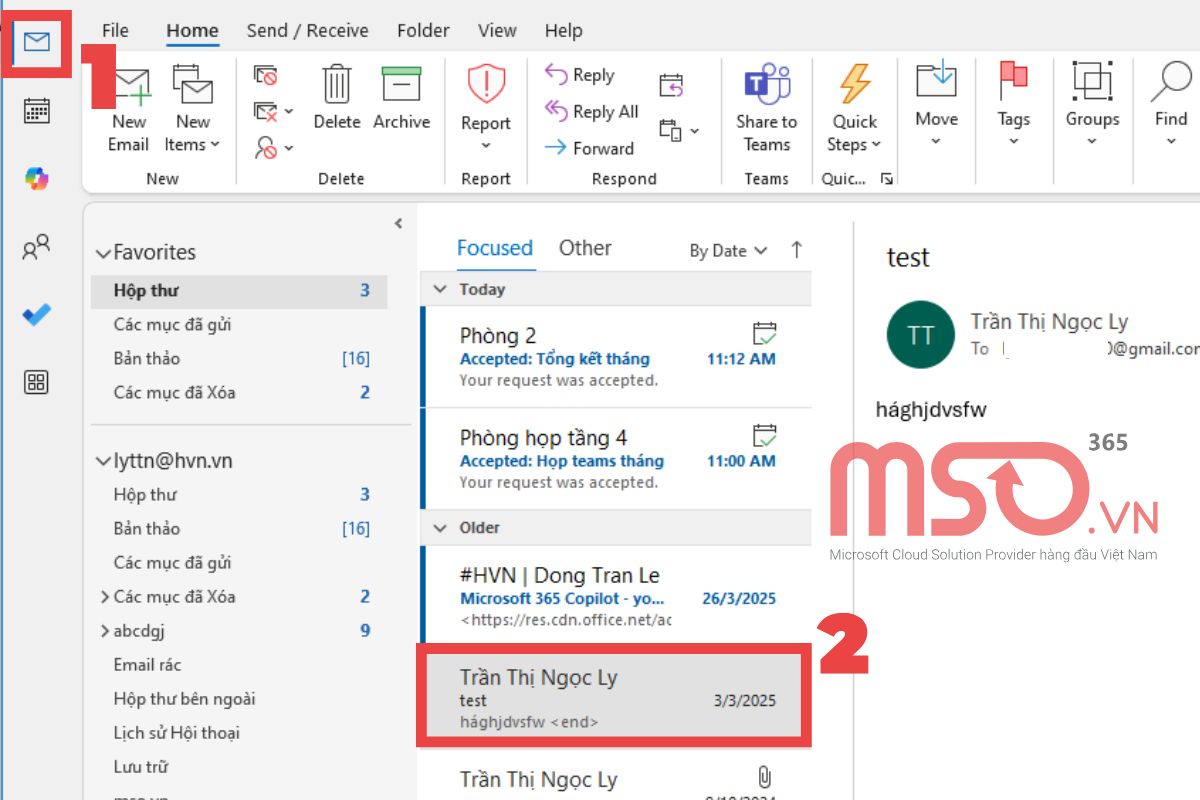1200x800 pixels.
Task: Select the Home ribbon tab
Action: click(x=192, y=31)
